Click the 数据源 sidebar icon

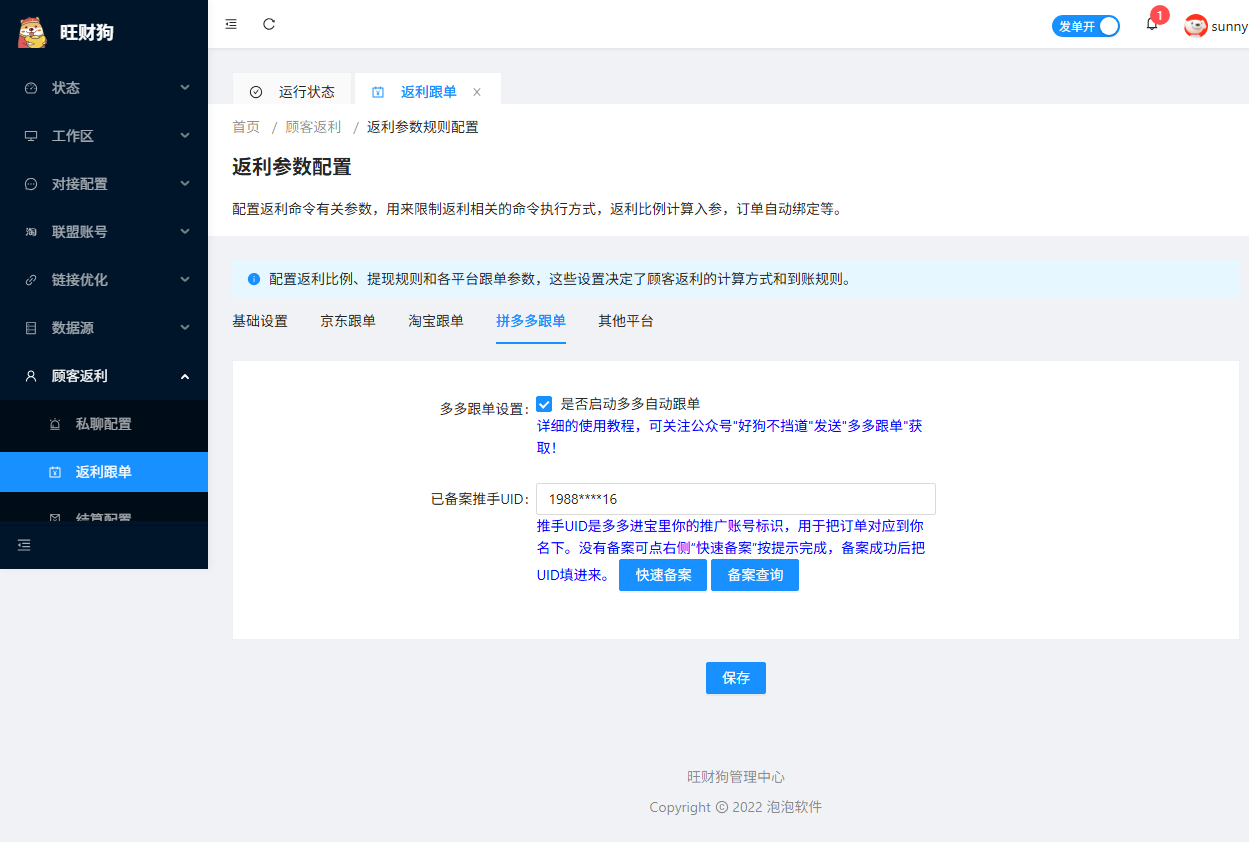[31, 328]
